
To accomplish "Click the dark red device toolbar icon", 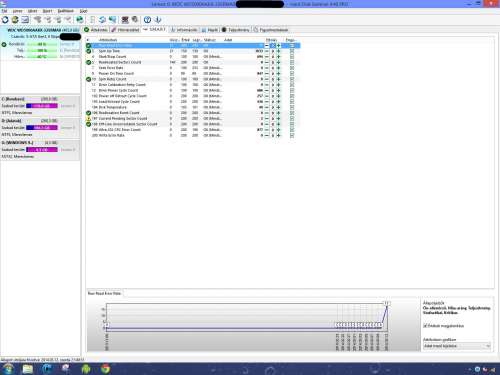I will (125, 20).
